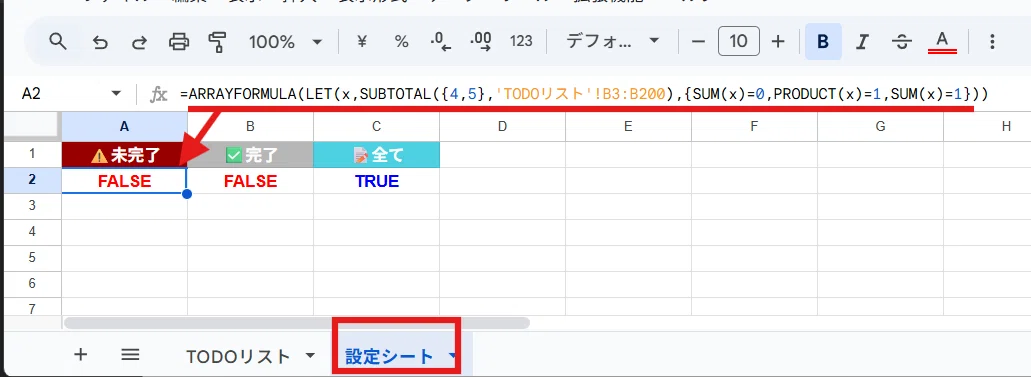Open the all sheets list

[130, 355]
